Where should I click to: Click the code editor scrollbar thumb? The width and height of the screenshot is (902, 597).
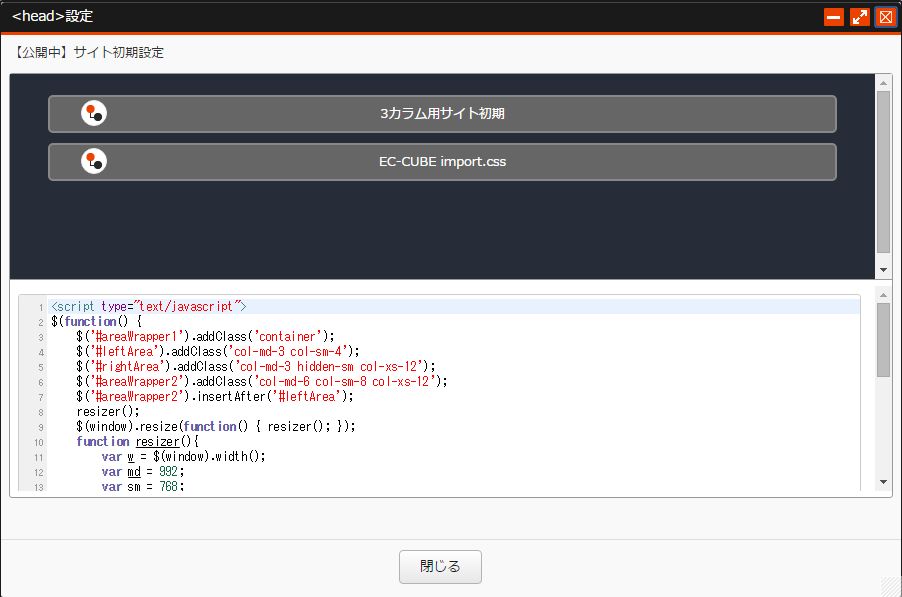click(x=883, y=340)
